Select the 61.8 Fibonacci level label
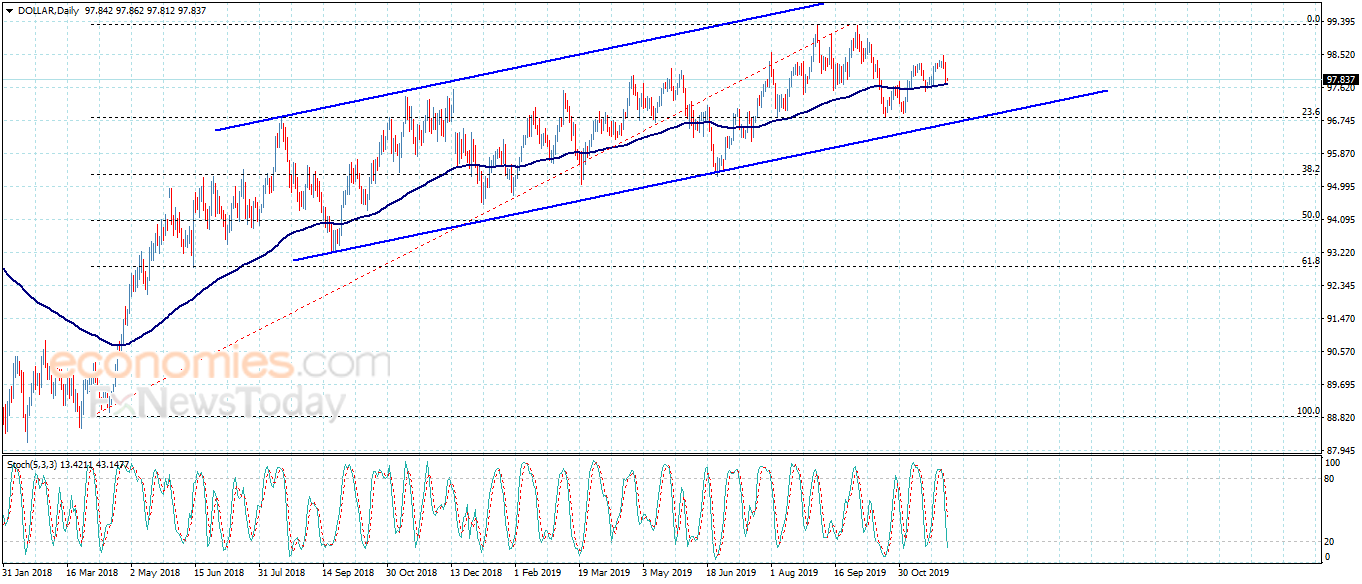 [1311, 261]
